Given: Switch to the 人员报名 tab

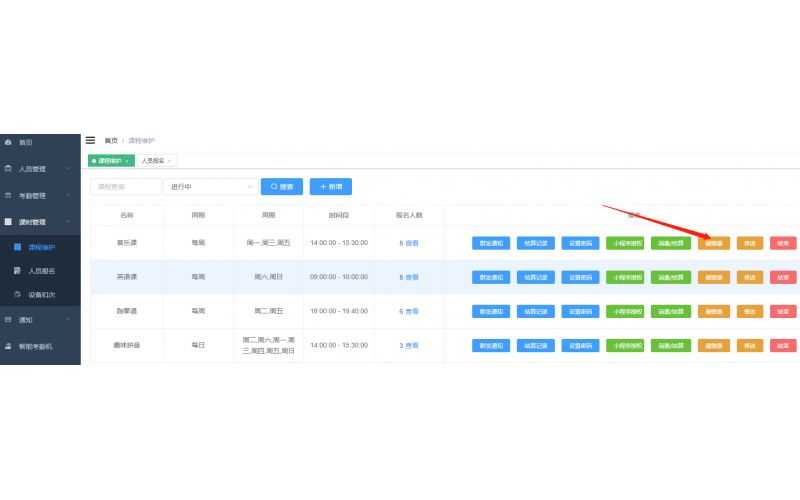Looking at the screenshot, I should pos(152,161).
